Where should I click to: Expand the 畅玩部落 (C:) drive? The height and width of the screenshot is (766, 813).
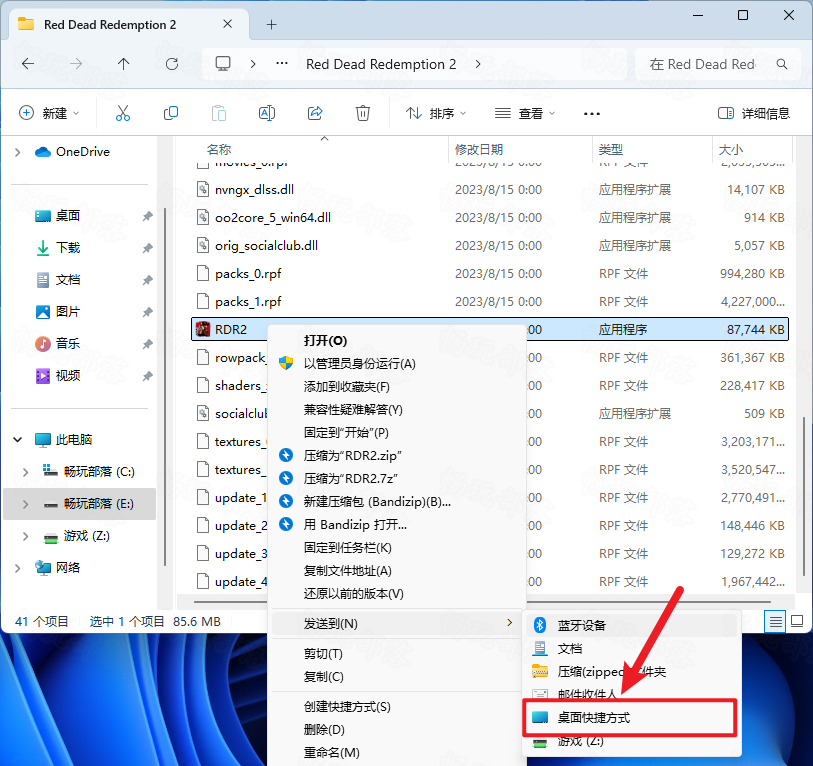pyautogui.click(x=25, y=471)
